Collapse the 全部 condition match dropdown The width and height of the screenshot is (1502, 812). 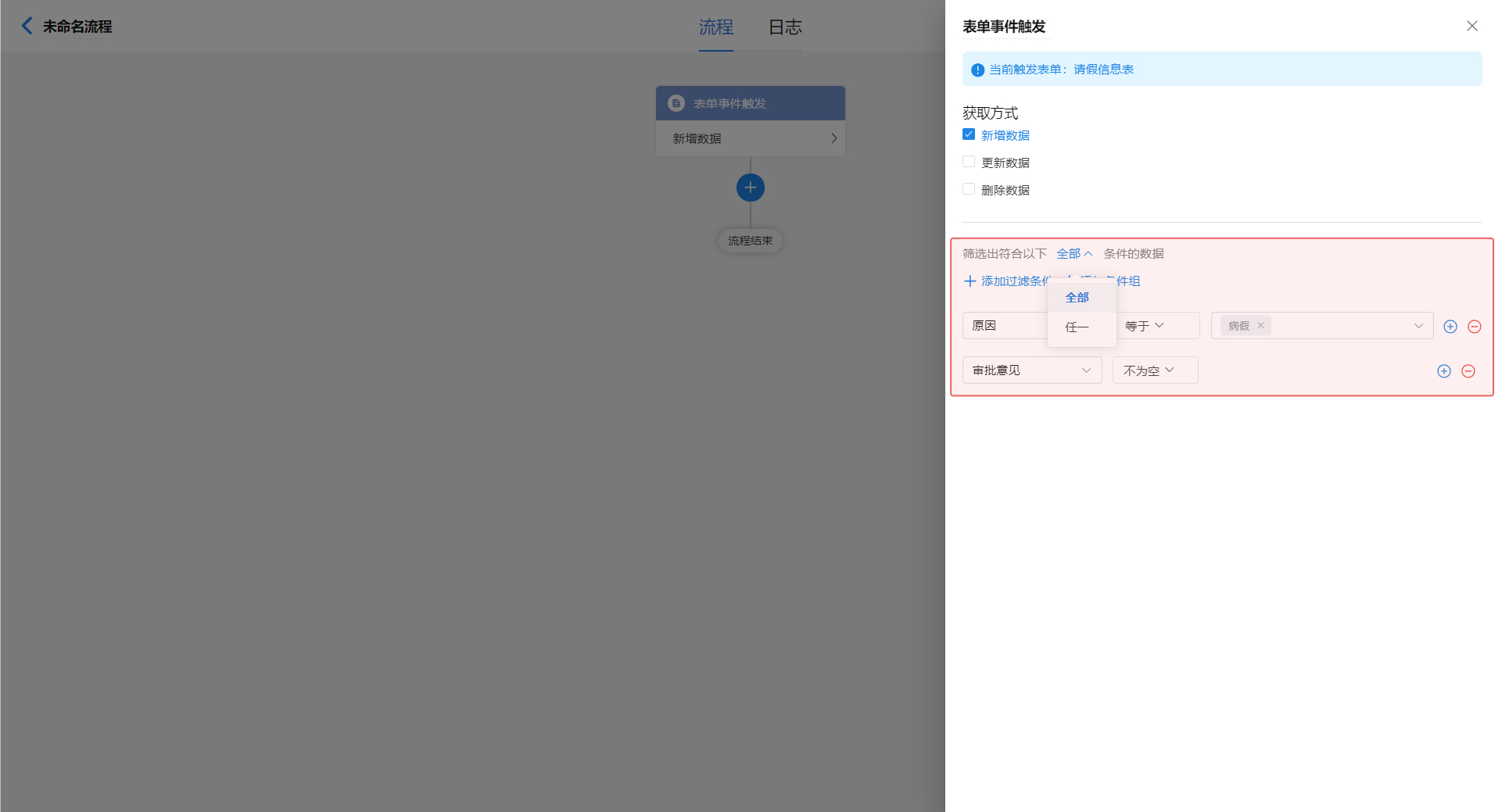point(1074,253)
